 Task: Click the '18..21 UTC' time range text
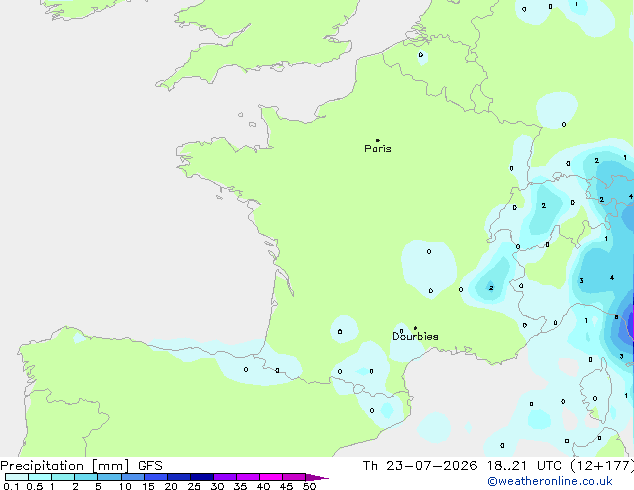(x=524, y=466)
